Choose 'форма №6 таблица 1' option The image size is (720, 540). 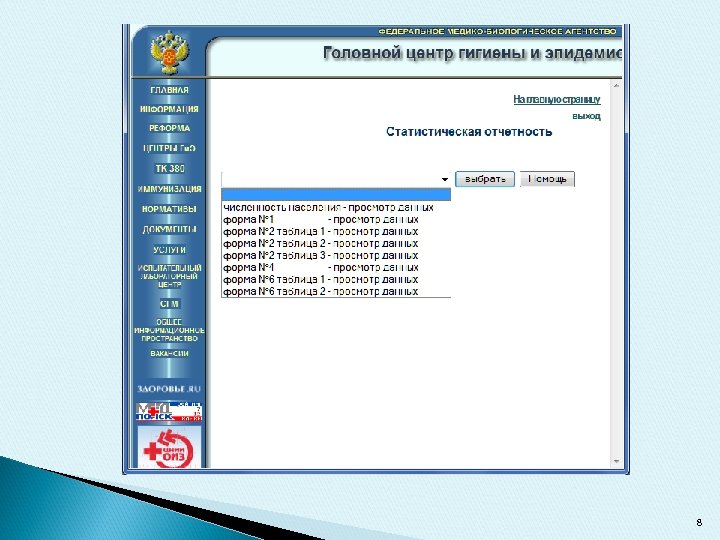coord(336,279)
